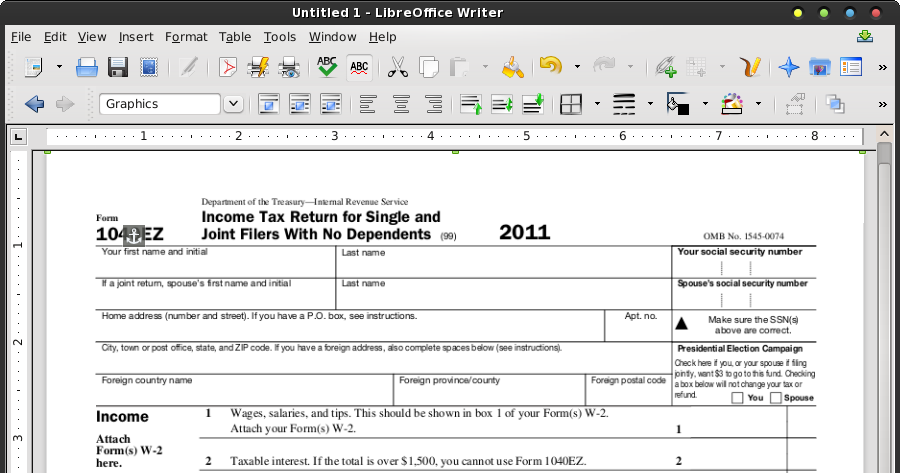
Task: Click the greyed Redo arrow
Action: pos(604,66)
